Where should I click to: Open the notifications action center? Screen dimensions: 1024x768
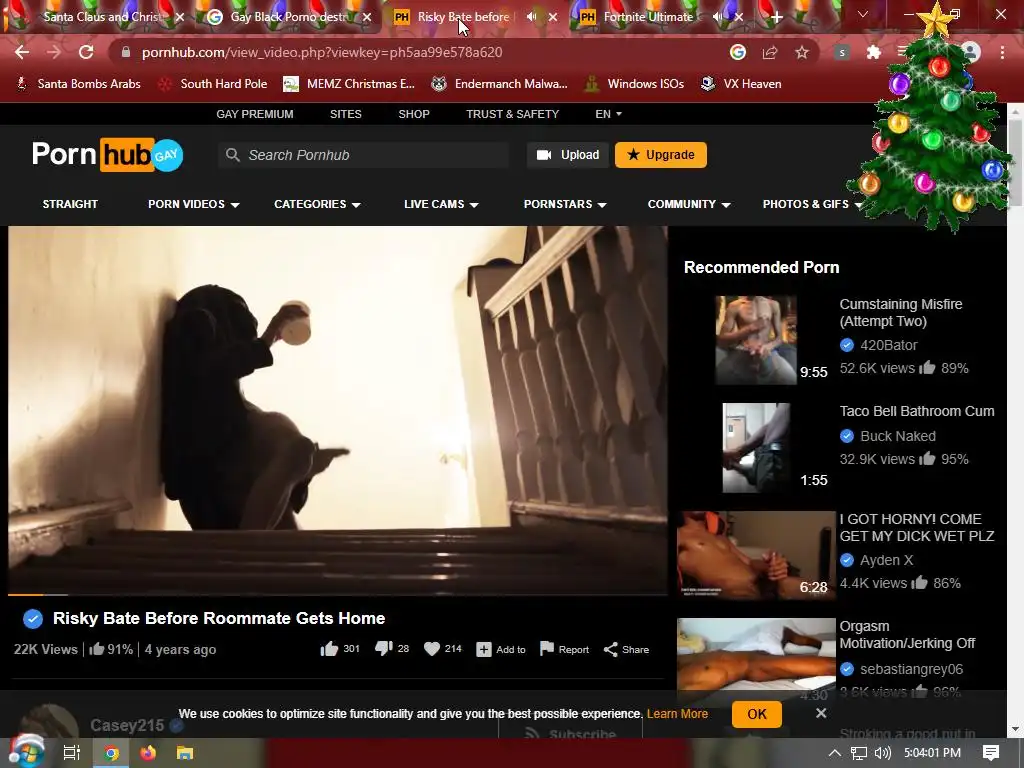click(x=991, y=753)
